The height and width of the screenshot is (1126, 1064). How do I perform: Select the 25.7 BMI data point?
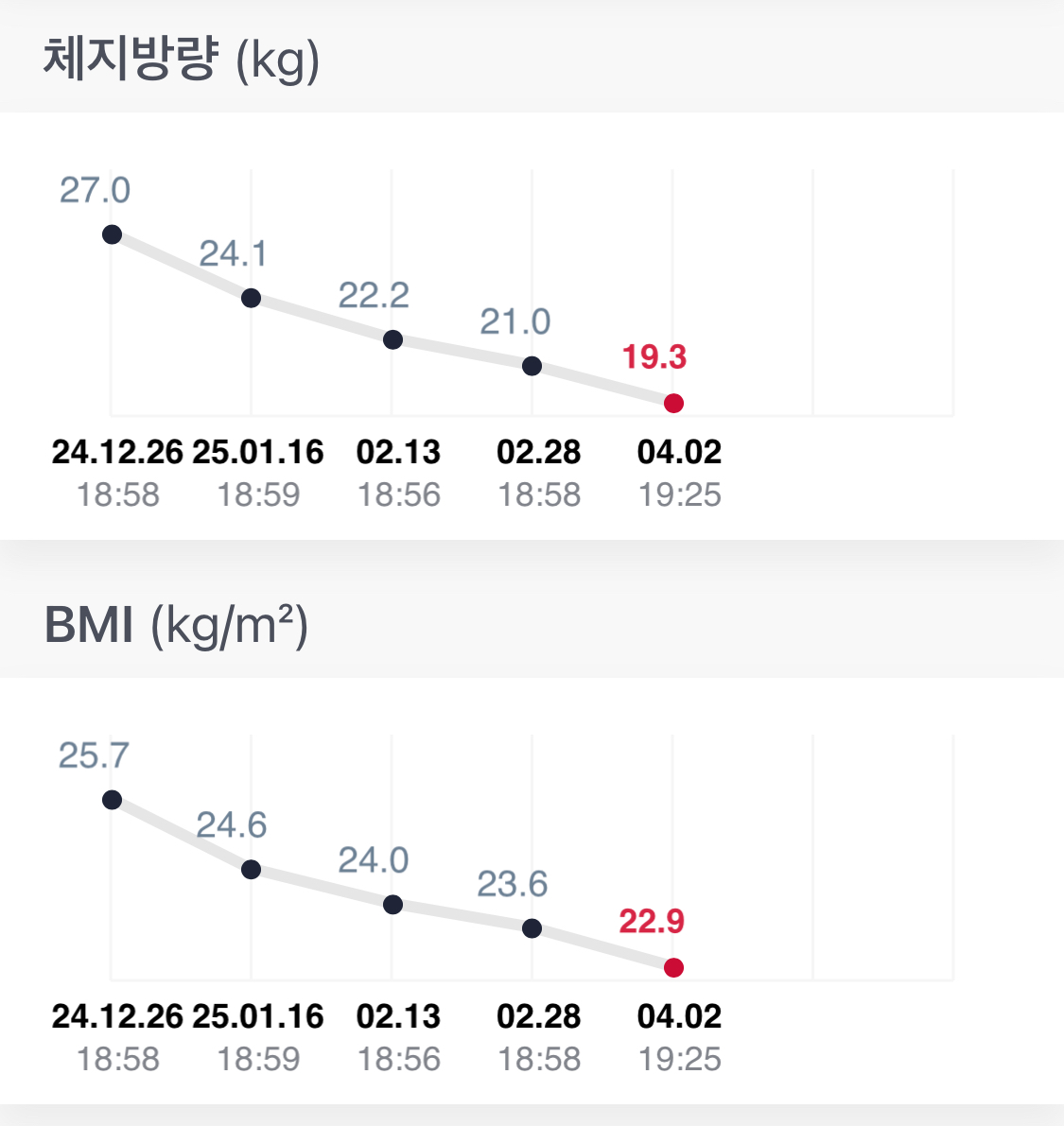tap(113, 799)
